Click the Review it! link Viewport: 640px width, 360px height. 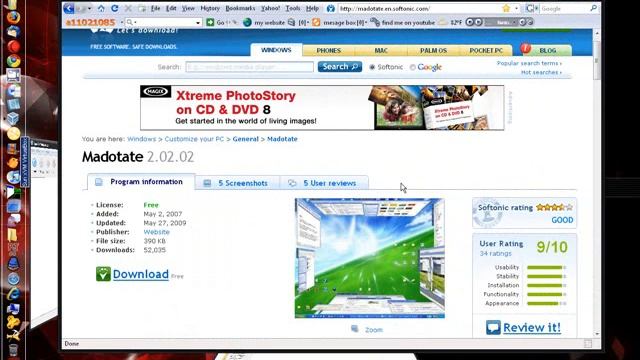click(532, 327)
